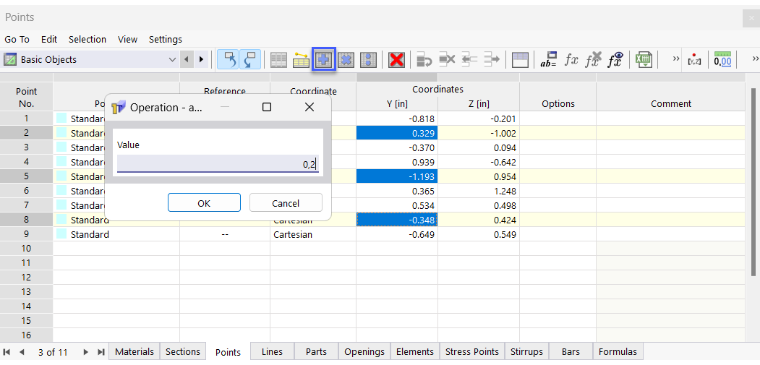Switch to the Bars tab
This screenshot has width=760, height=365.
point(570,352)
